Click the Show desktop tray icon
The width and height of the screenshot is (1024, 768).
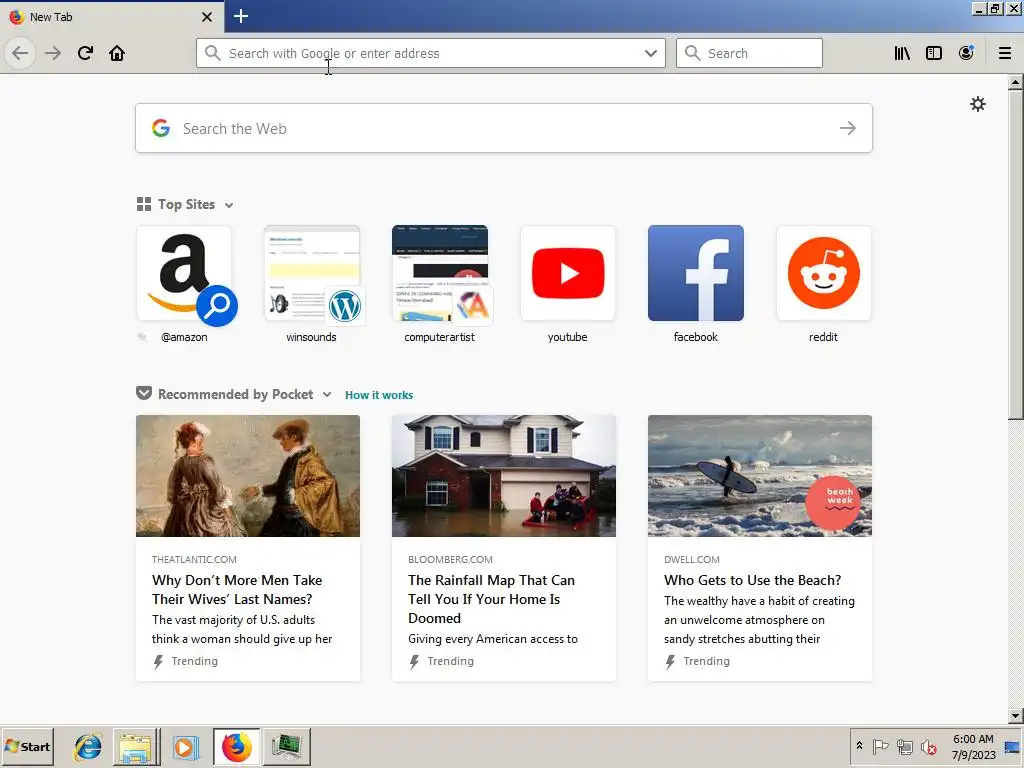pyautogui.click(x=1013, y=746)
